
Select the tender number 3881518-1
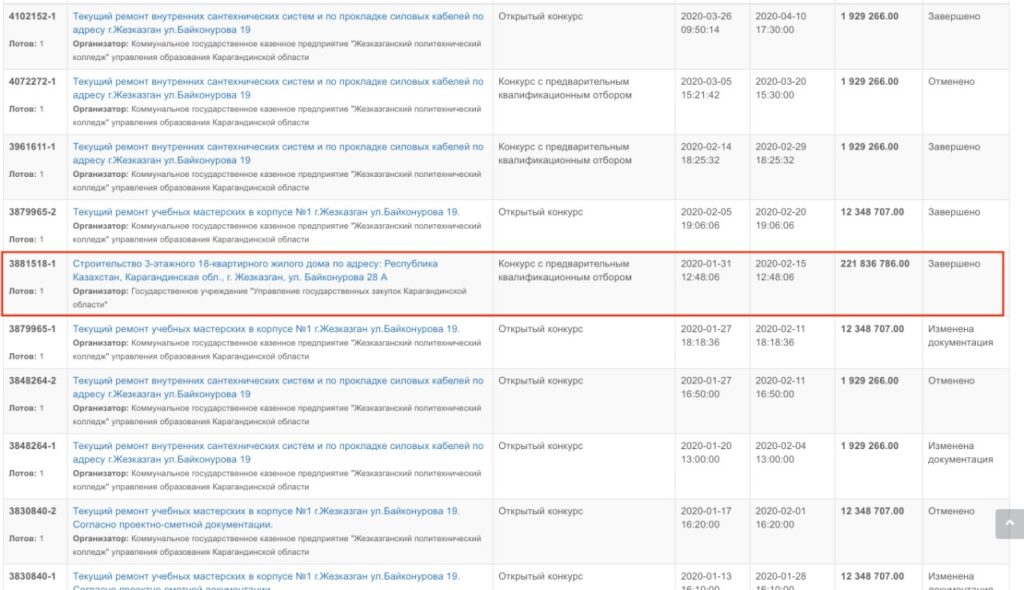pos(33,264)
